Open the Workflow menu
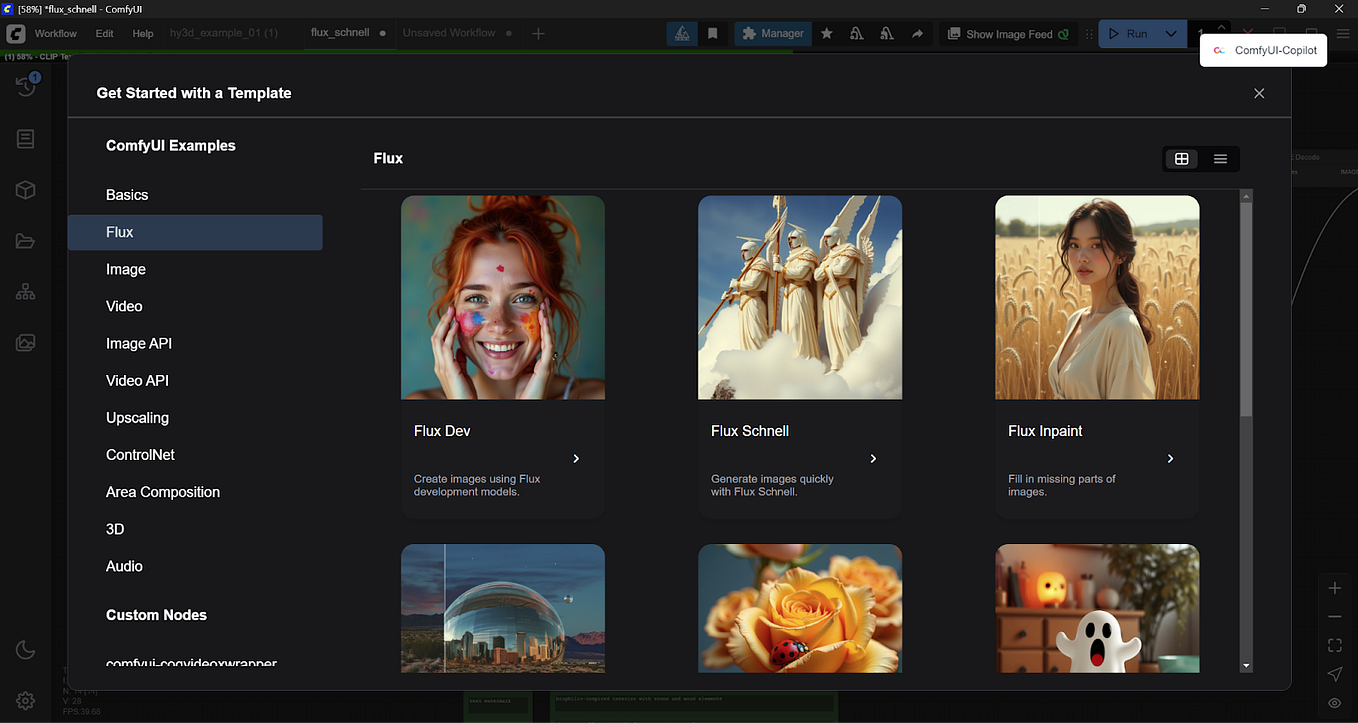The height and width of the screenshot is (723, 1358). pyautogui.click(x=56, y=33)
